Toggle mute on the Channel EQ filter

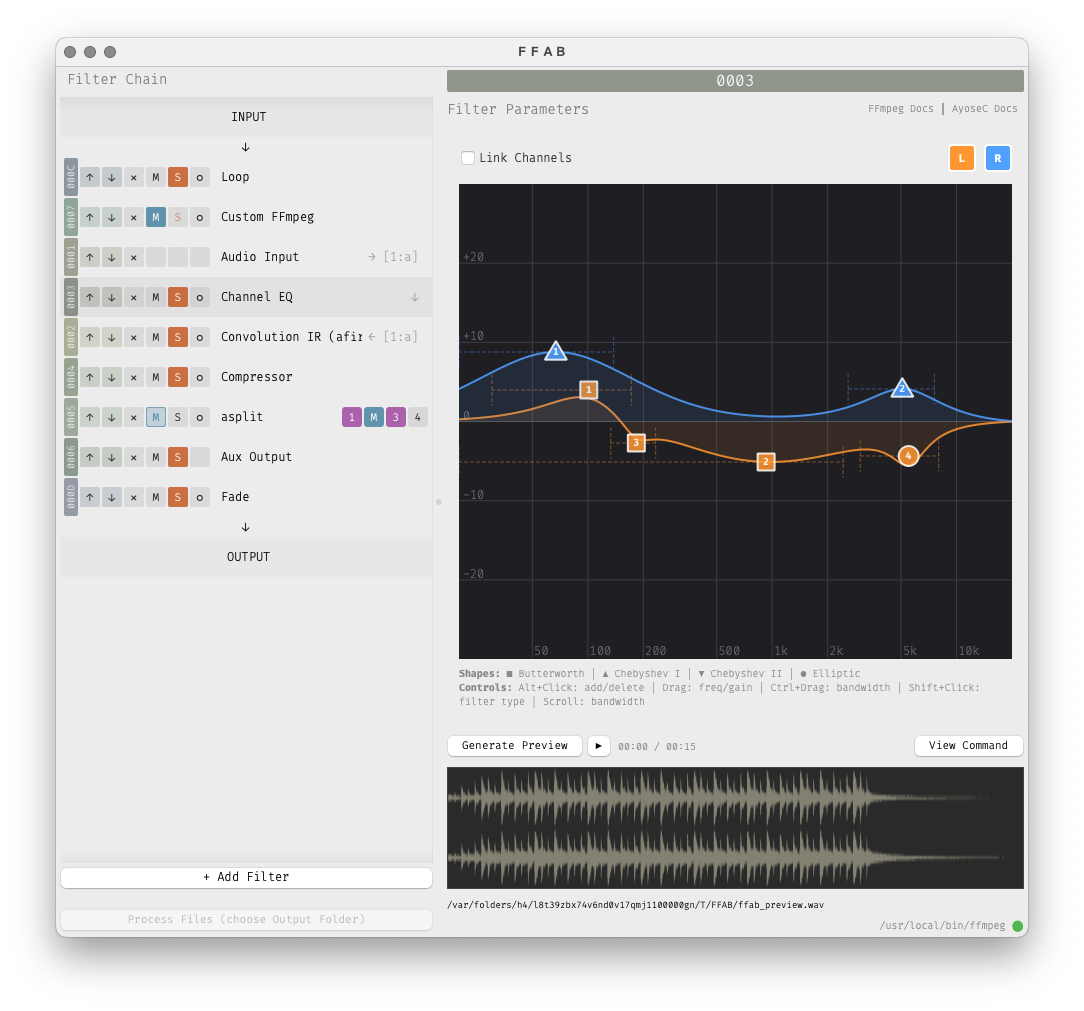click(156, 297)
